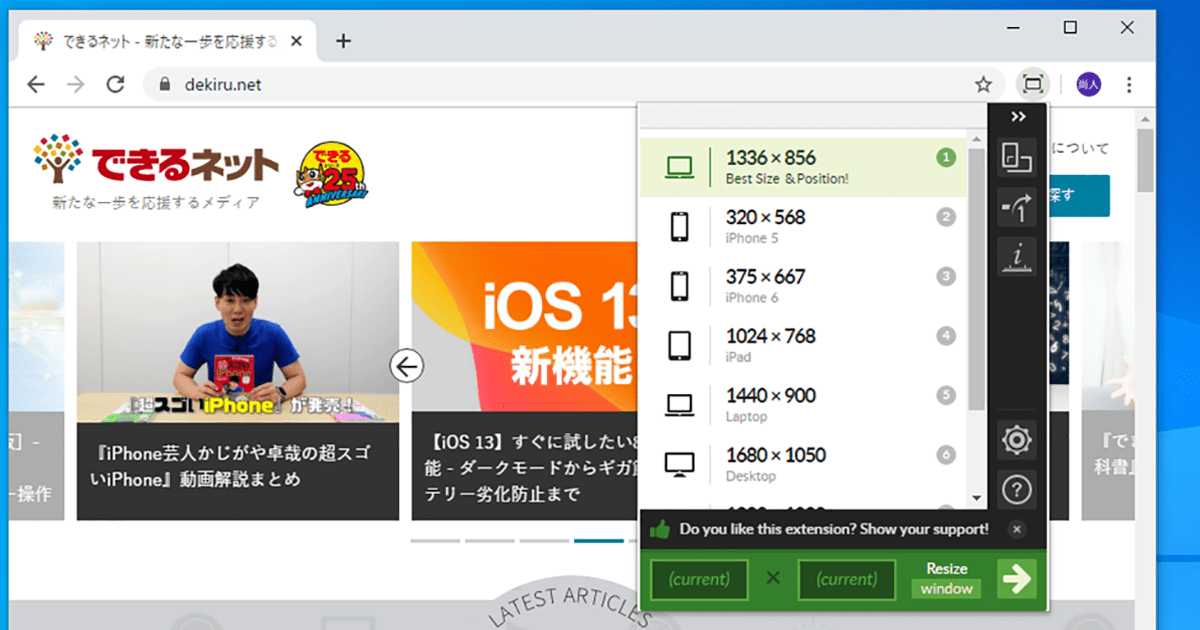This screenshot has height=630, width=1200.
Task: Open the user profile avatar
Action: point(1088,84)
